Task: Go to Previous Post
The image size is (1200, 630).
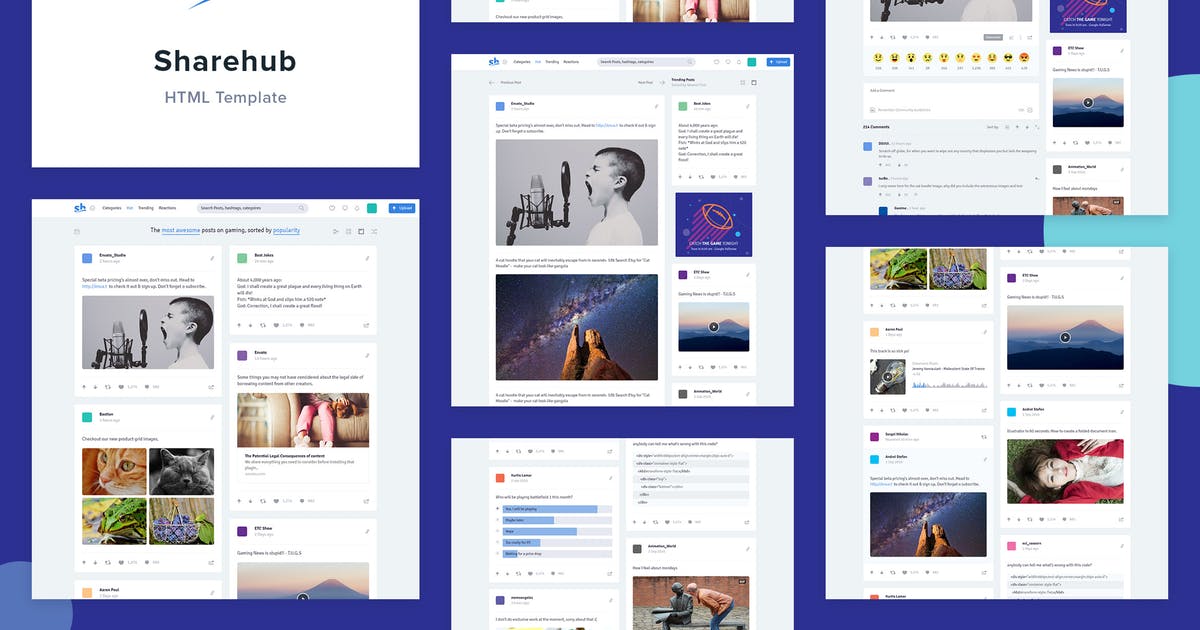Action: point(507,82)
